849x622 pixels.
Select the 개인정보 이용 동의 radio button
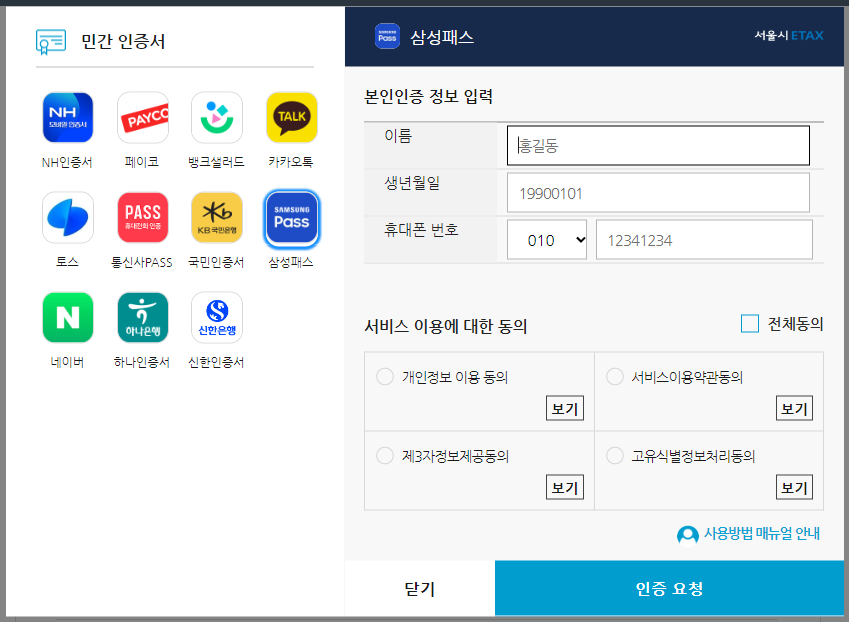tap(385, 376)
